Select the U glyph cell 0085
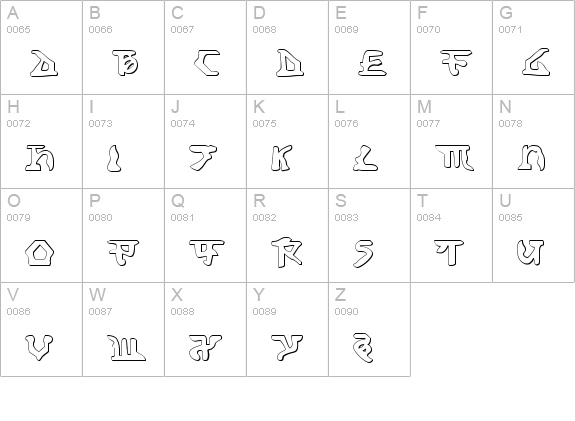 pyautogui.click(x=534, y=235)
